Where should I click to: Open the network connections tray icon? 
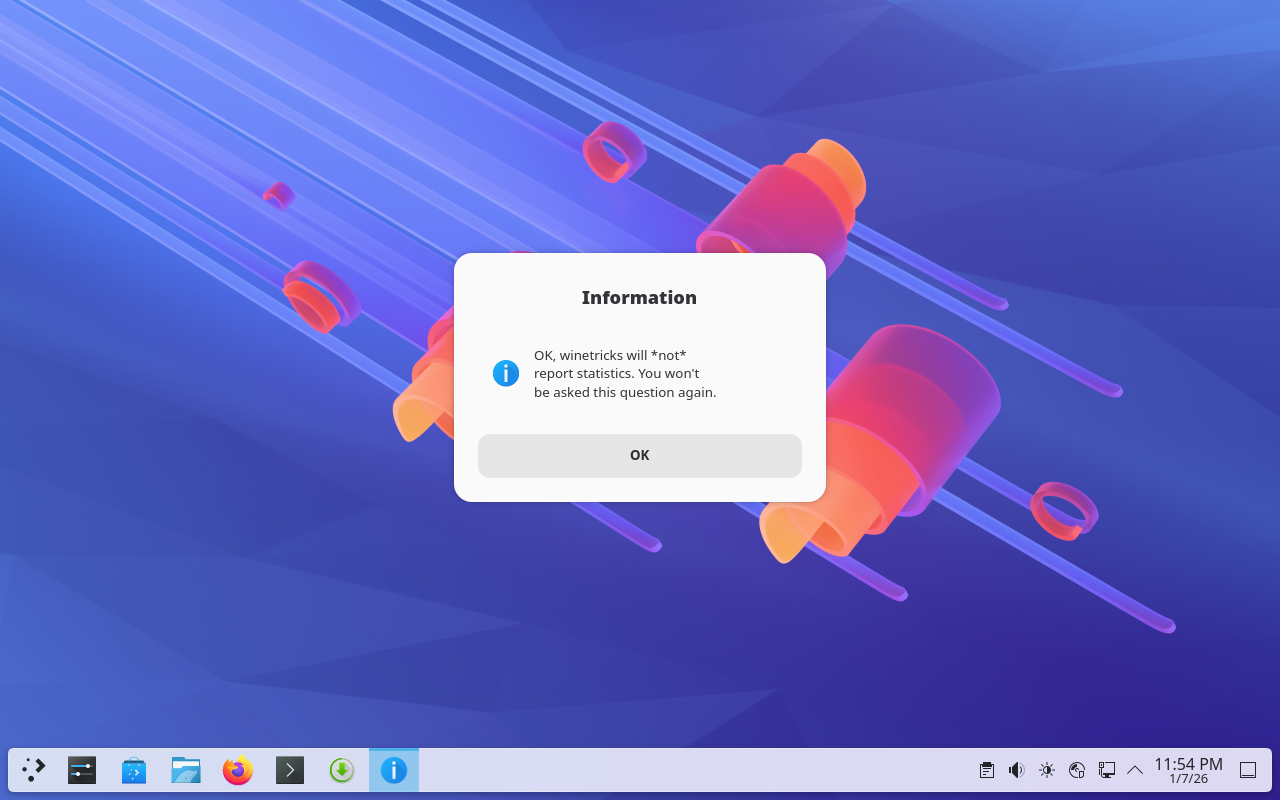click(1107, 770)
